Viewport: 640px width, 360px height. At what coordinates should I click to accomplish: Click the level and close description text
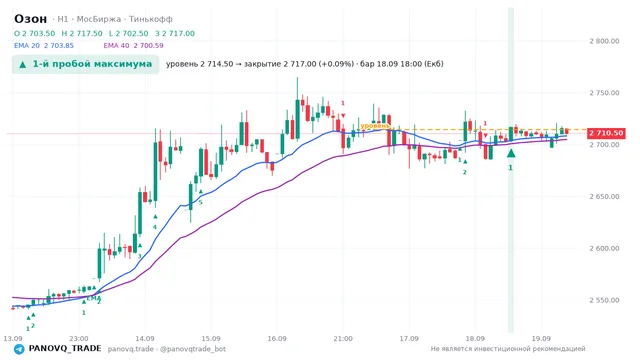pos(304,64)
